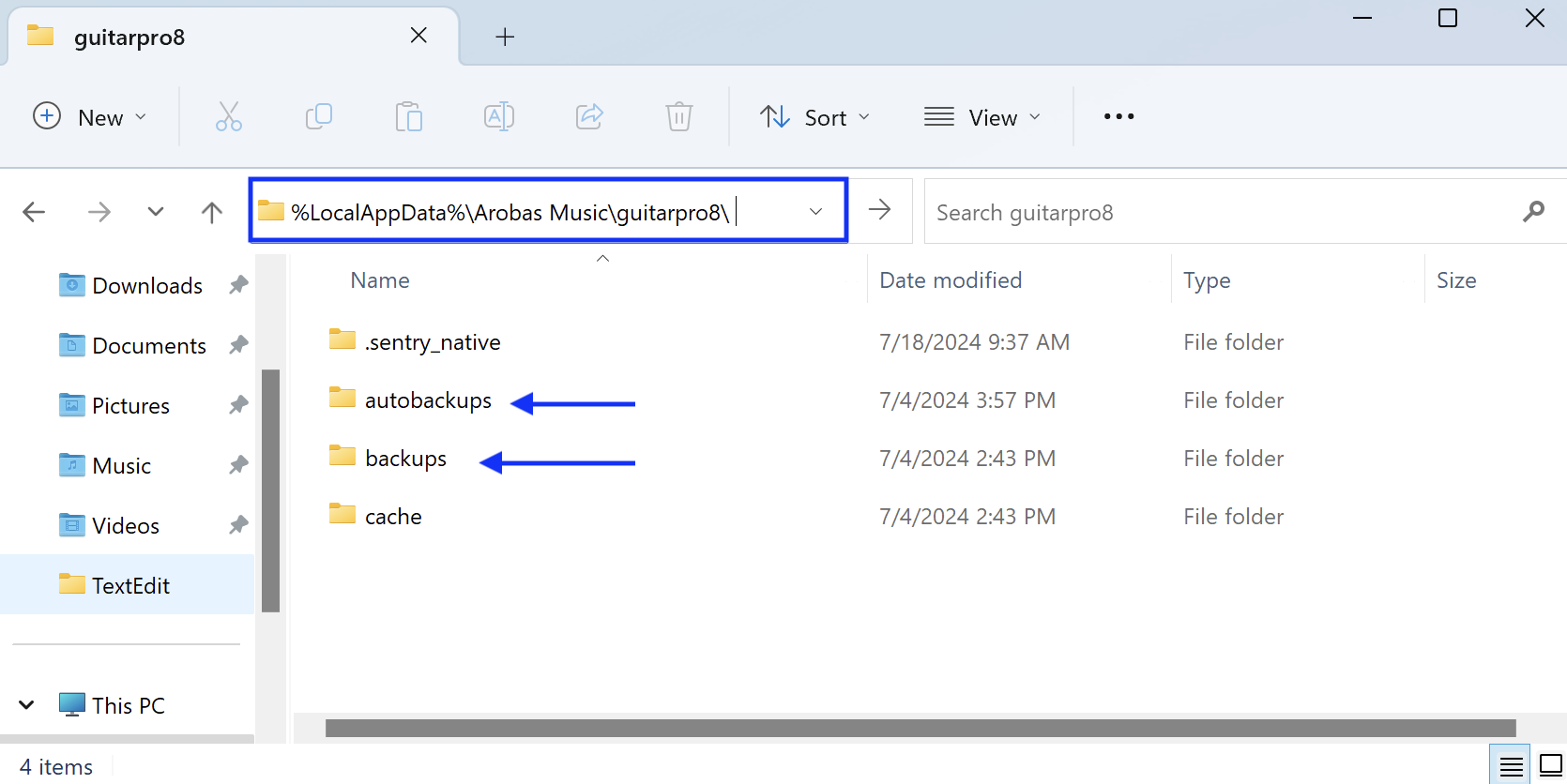Viewport: 1567px width, 784px height.
Task: Click the 7/18/2024 9:37 AM date cell
Action: [974, 342]
